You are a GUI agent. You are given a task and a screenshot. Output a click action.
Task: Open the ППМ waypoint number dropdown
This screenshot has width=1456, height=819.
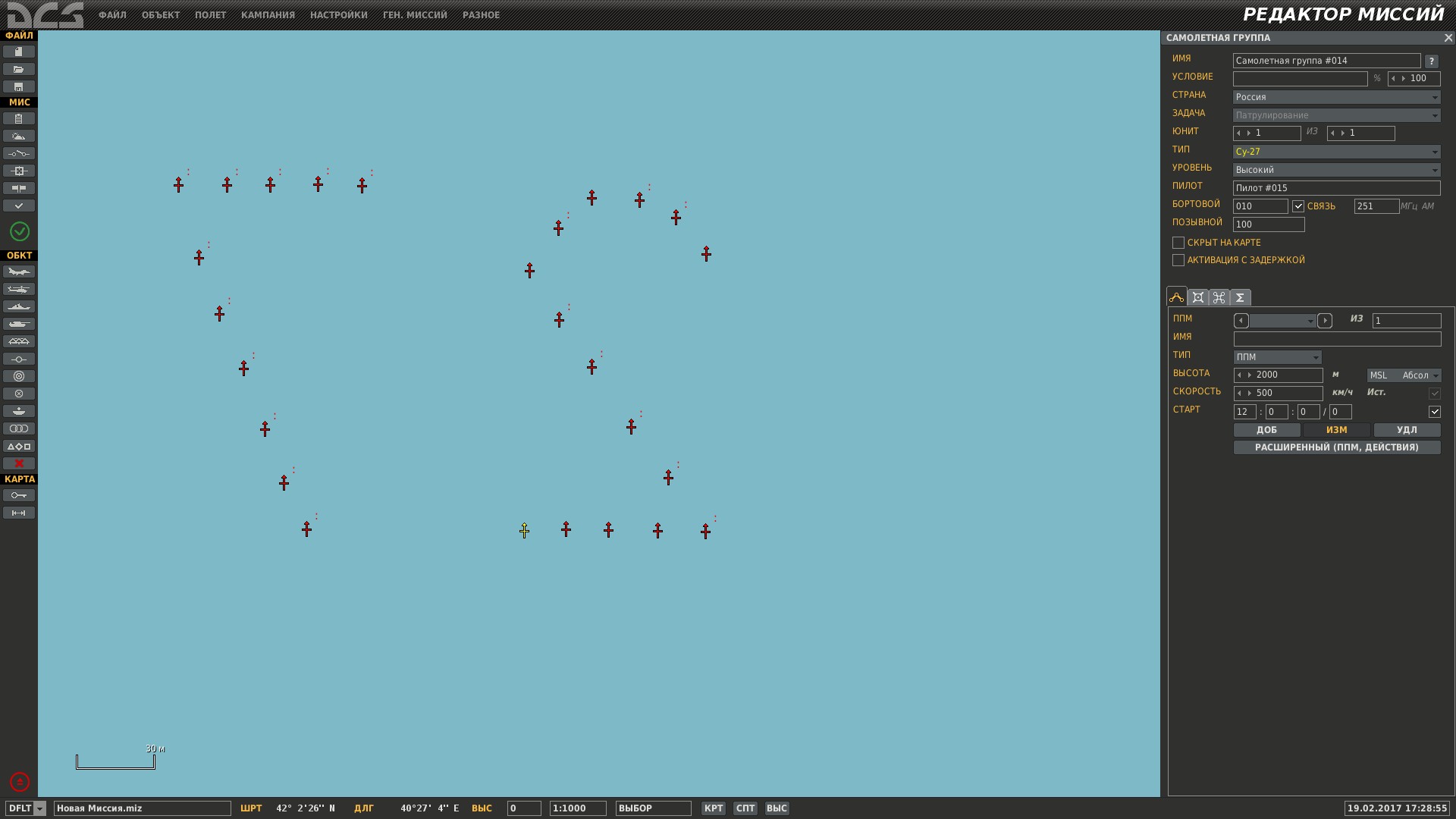[1283, 321]
